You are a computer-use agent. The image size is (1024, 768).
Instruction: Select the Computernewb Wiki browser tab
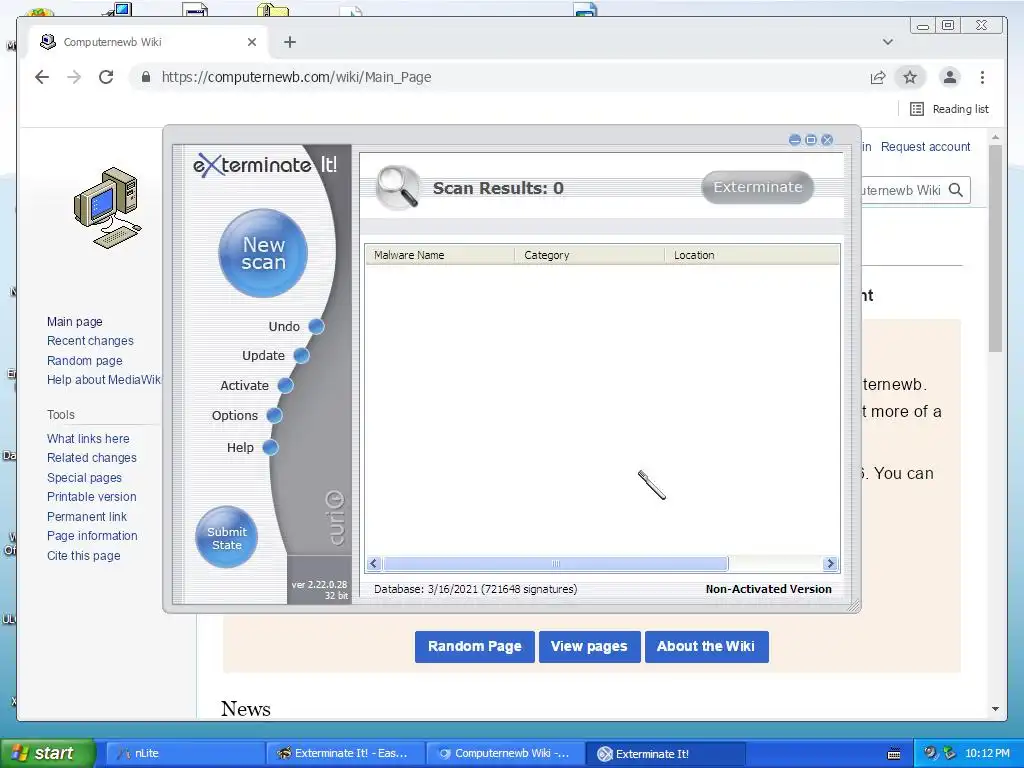coord(148,42)
